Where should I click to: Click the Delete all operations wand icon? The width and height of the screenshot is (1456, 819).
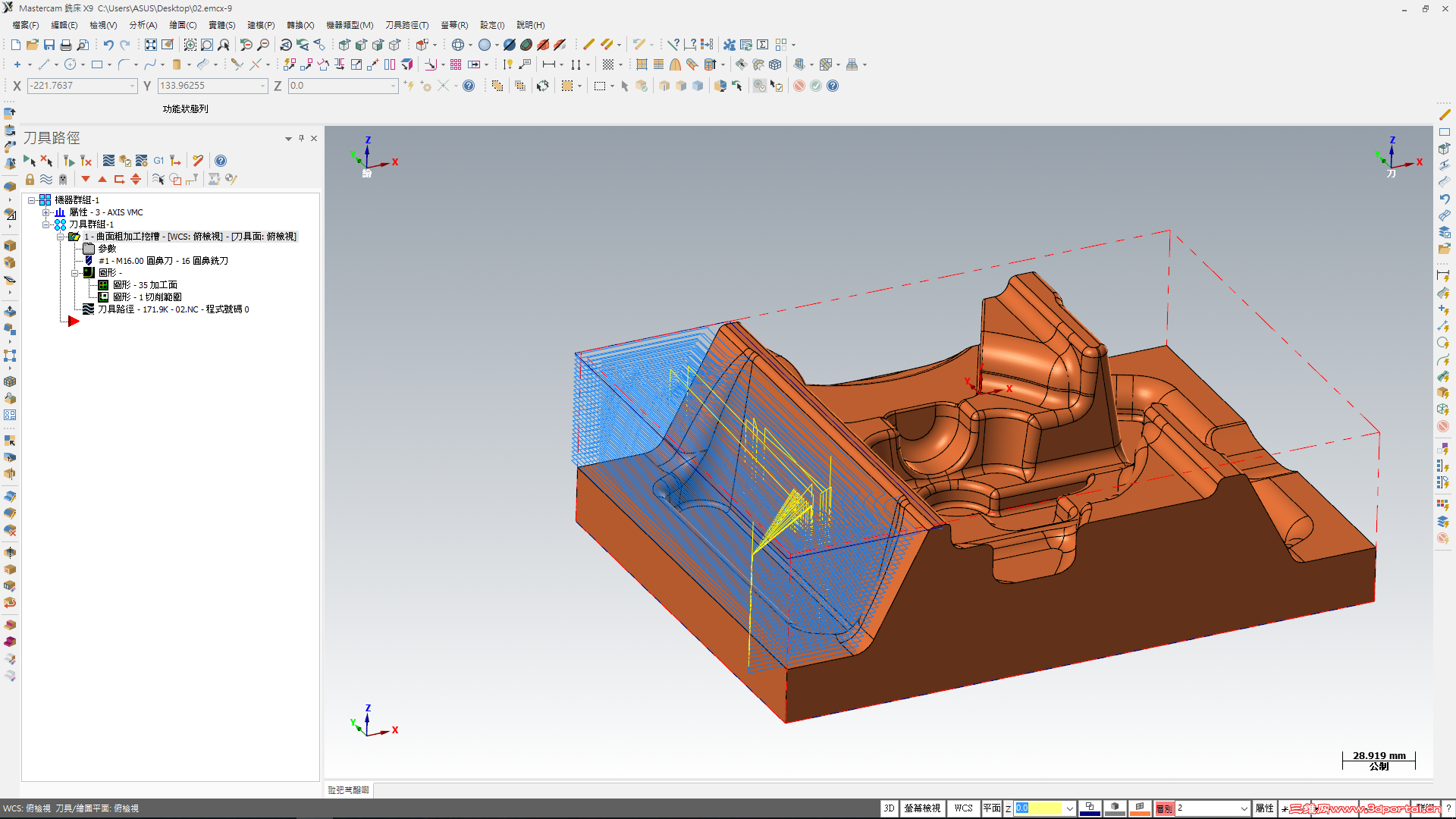coord(198,161)
